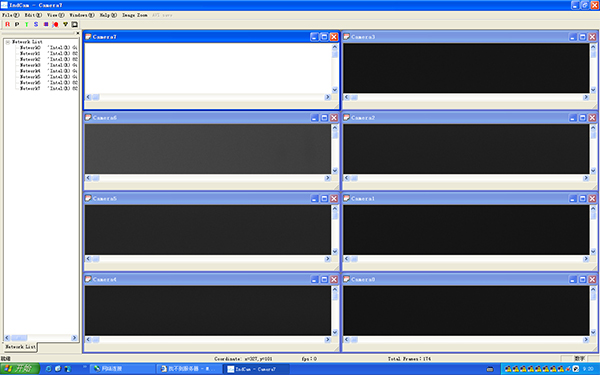Select Network7 in the tree
600x375 pixels.
point(30,88)
